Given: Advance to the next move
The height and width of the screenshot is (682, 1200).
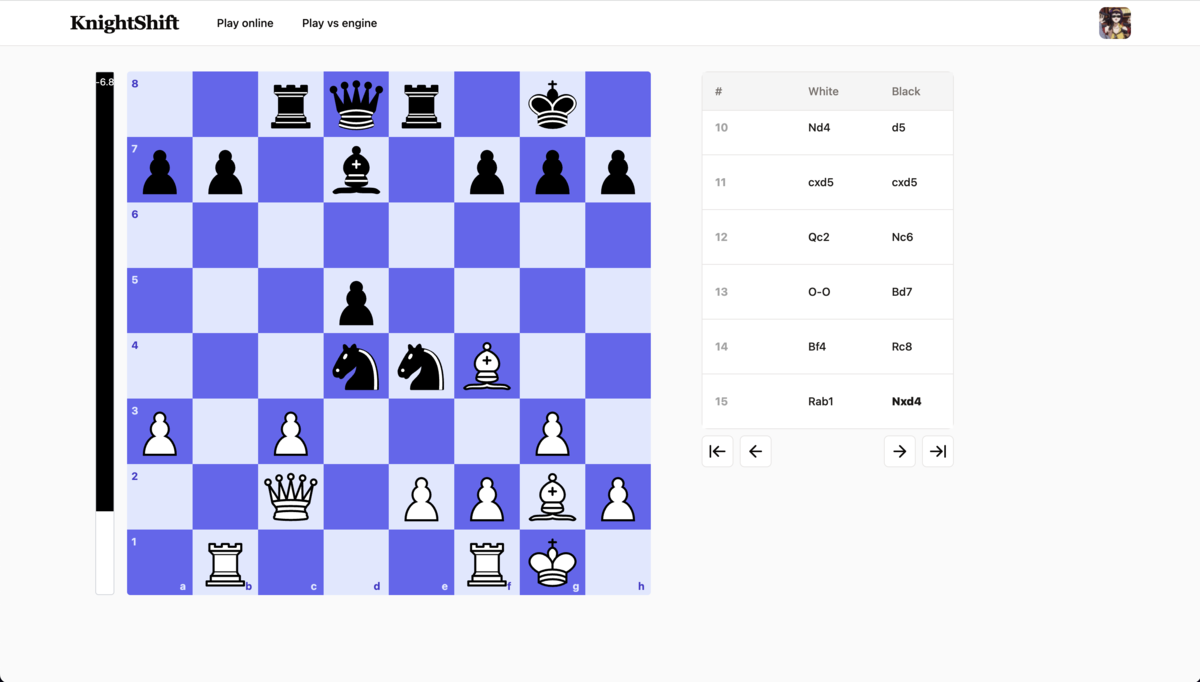Looking at the screenshot, I should click(x=899, y=451).
